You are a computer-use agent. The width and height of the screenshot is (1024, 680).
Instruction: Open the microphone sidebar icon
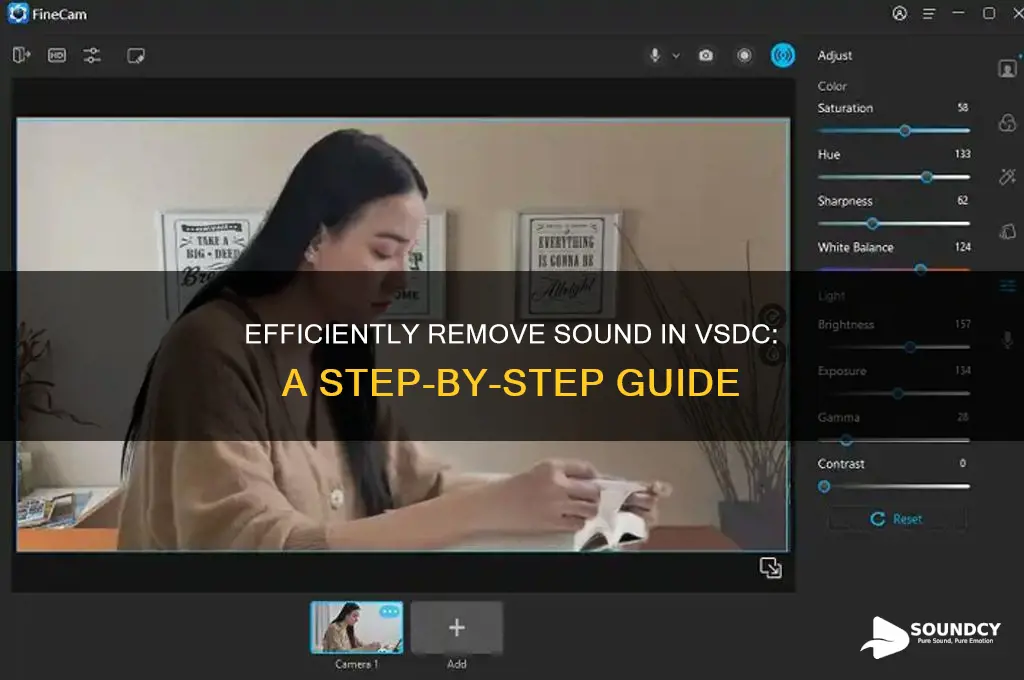(1008, 340)
